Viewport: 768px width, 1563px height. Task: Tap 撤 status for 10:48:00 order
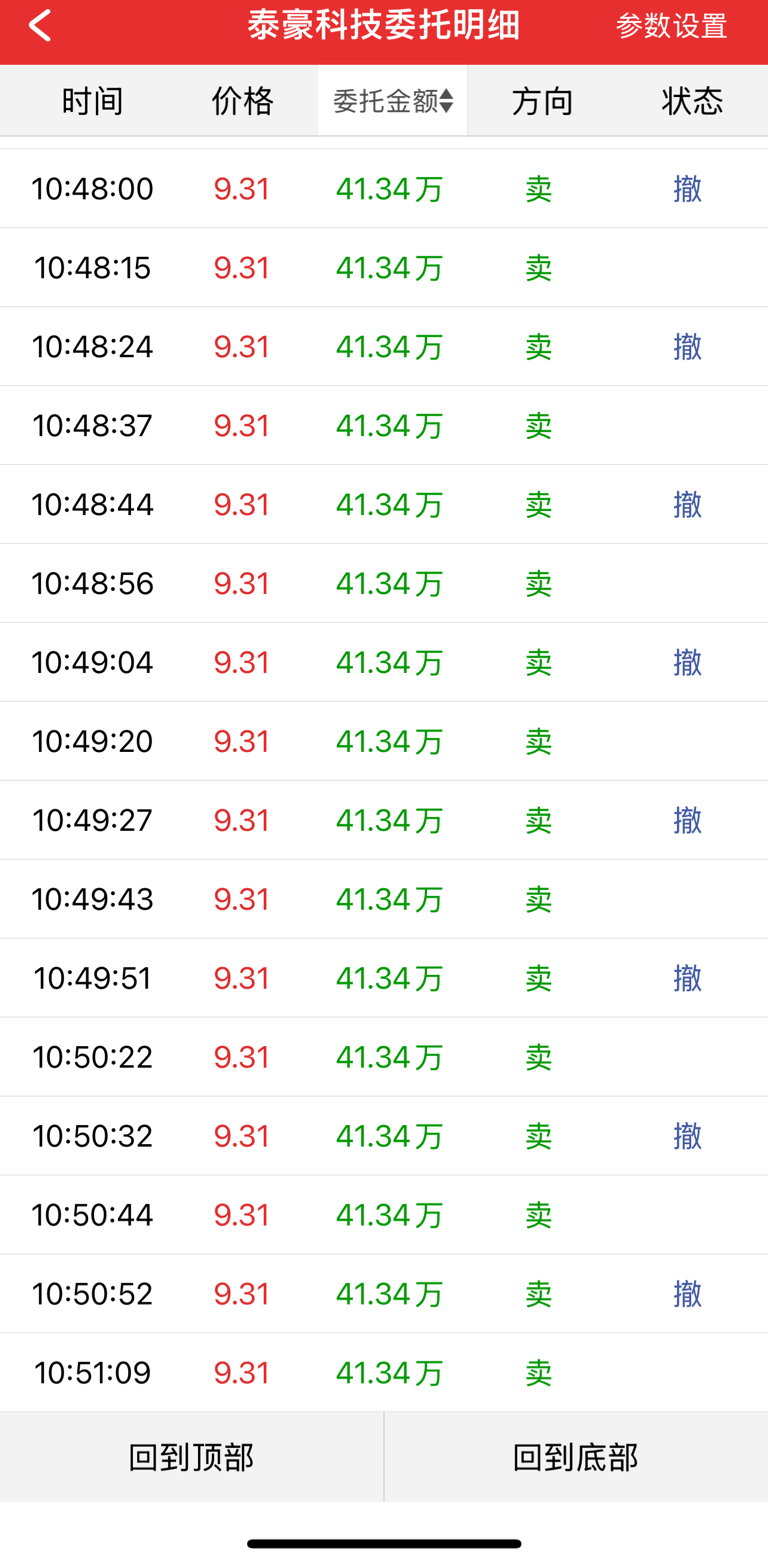click(x=687, y=189)
